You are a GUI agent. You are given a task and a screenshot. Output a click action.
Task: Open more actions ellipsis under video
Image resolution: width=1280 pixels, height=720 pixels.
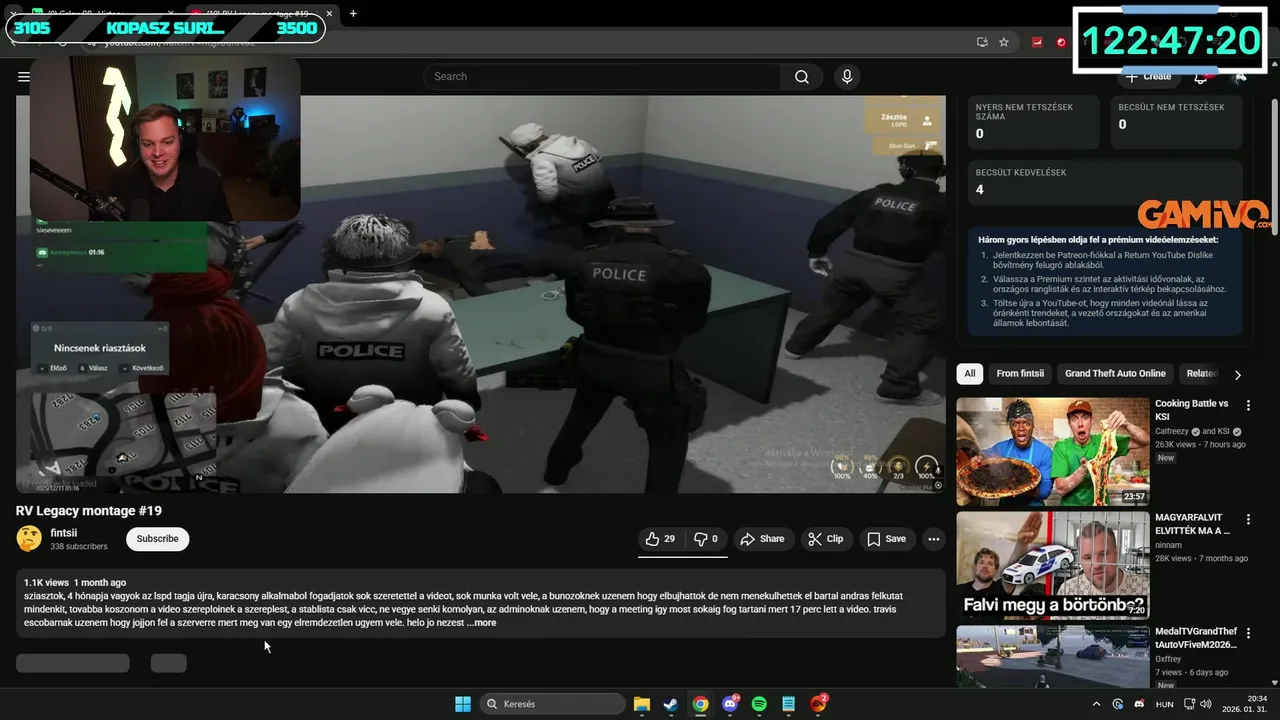click(x=933, y=539)
